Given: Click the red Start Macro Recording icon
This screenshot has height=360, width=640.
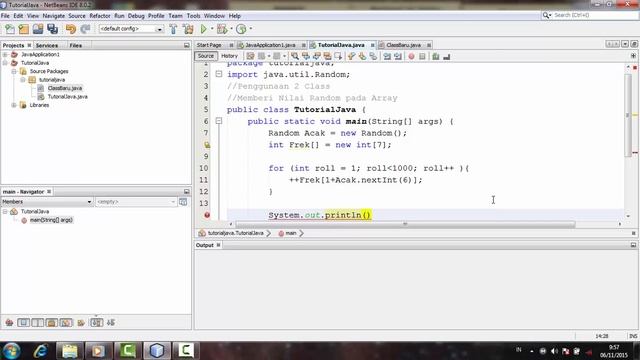Looking at the screenshot, I should click(411, 56).
